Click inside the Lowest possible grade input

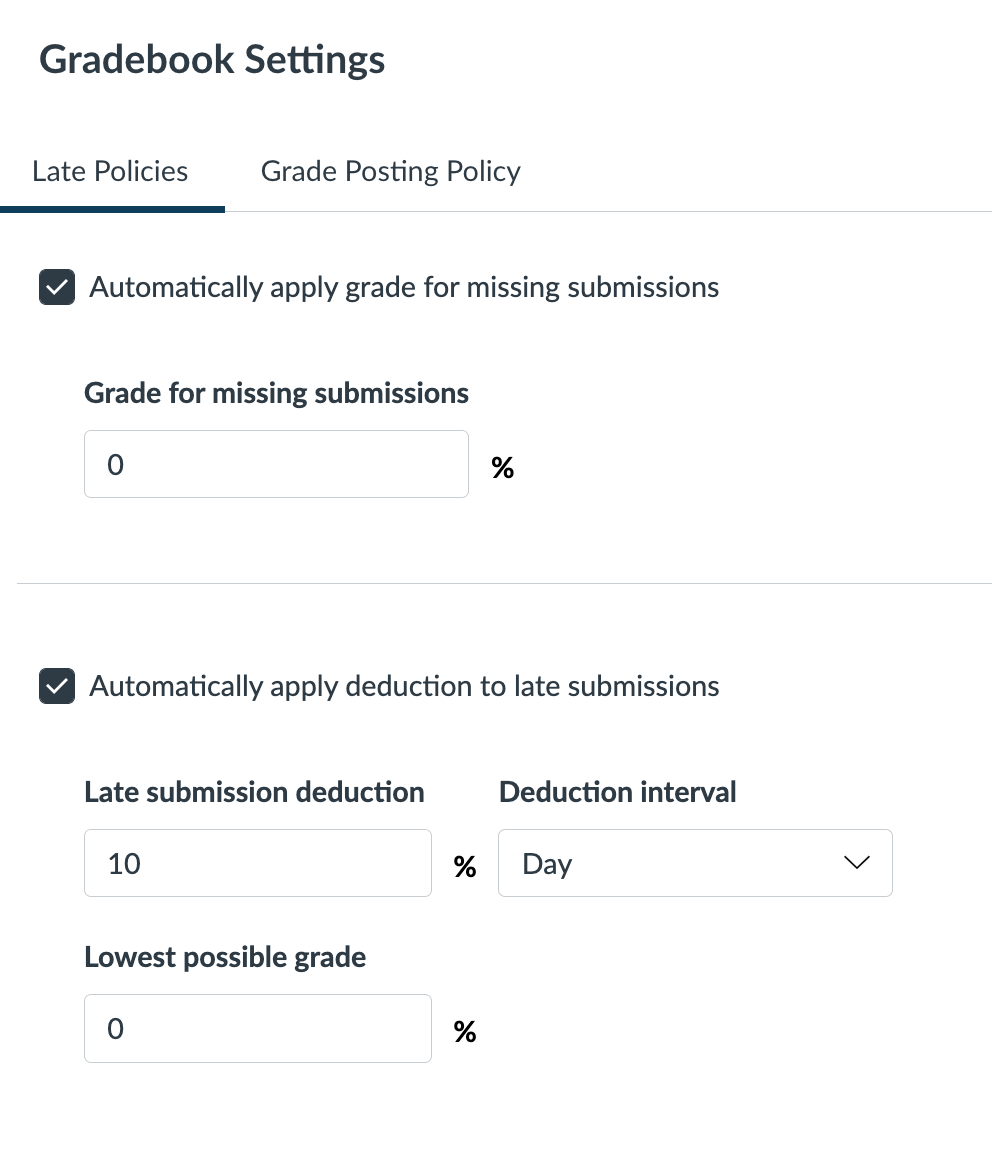[x=258, y=1028]
